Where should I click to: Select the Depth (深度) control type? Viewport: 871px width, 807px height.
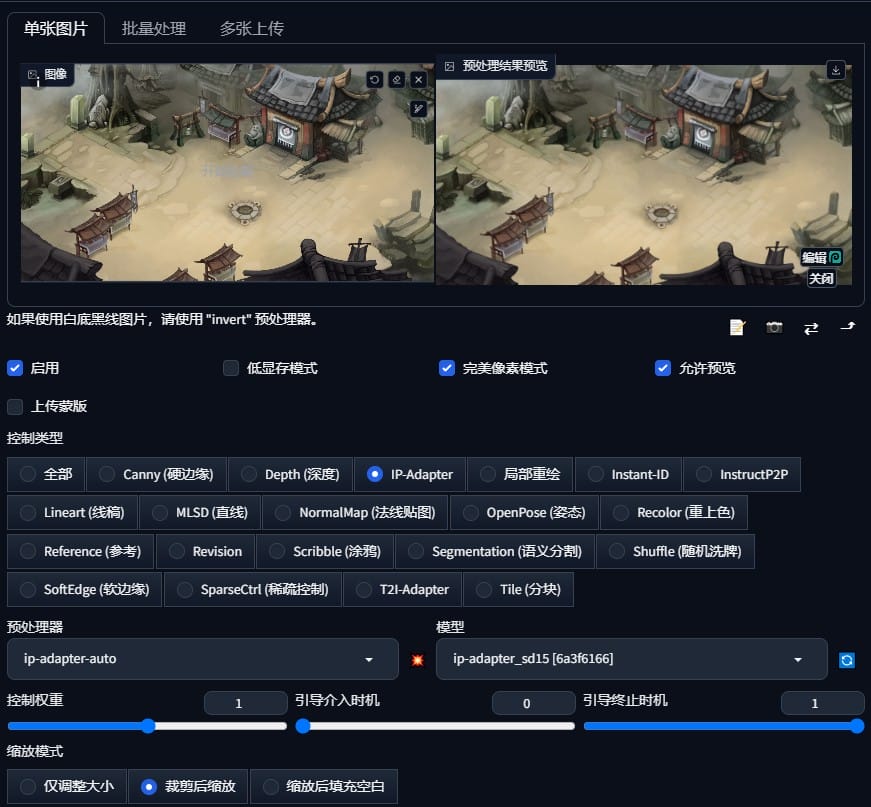(x=291, y=474)
